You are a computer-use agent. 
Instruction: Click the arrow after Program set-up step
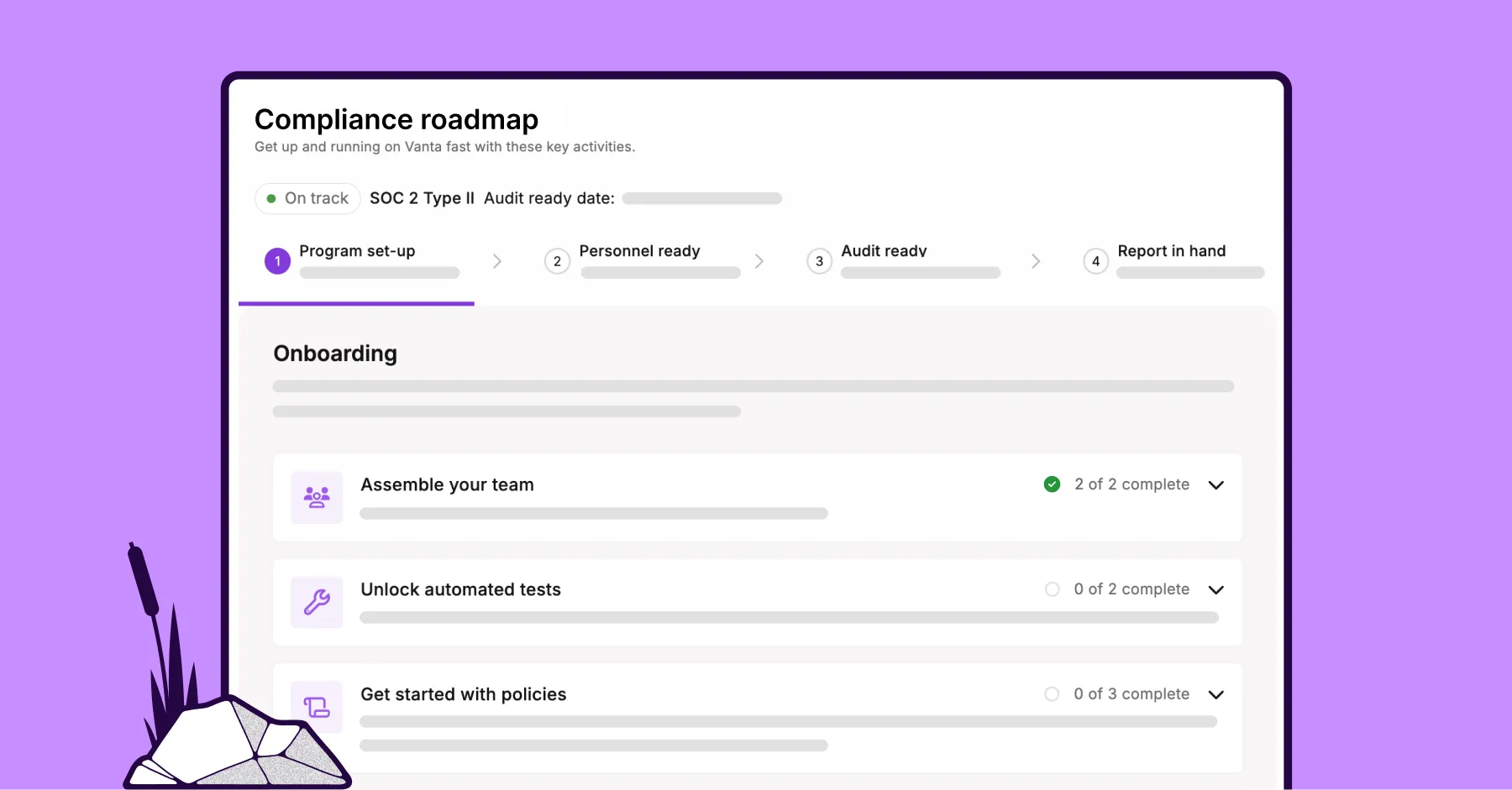(x=497, y=261)
